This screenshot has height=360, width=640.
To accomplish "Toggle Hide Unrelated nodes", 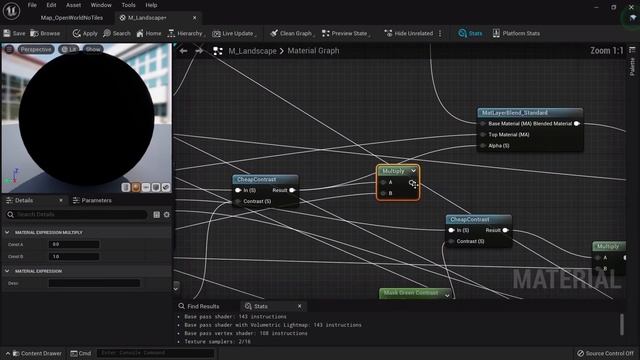I will tap(409, 33).
